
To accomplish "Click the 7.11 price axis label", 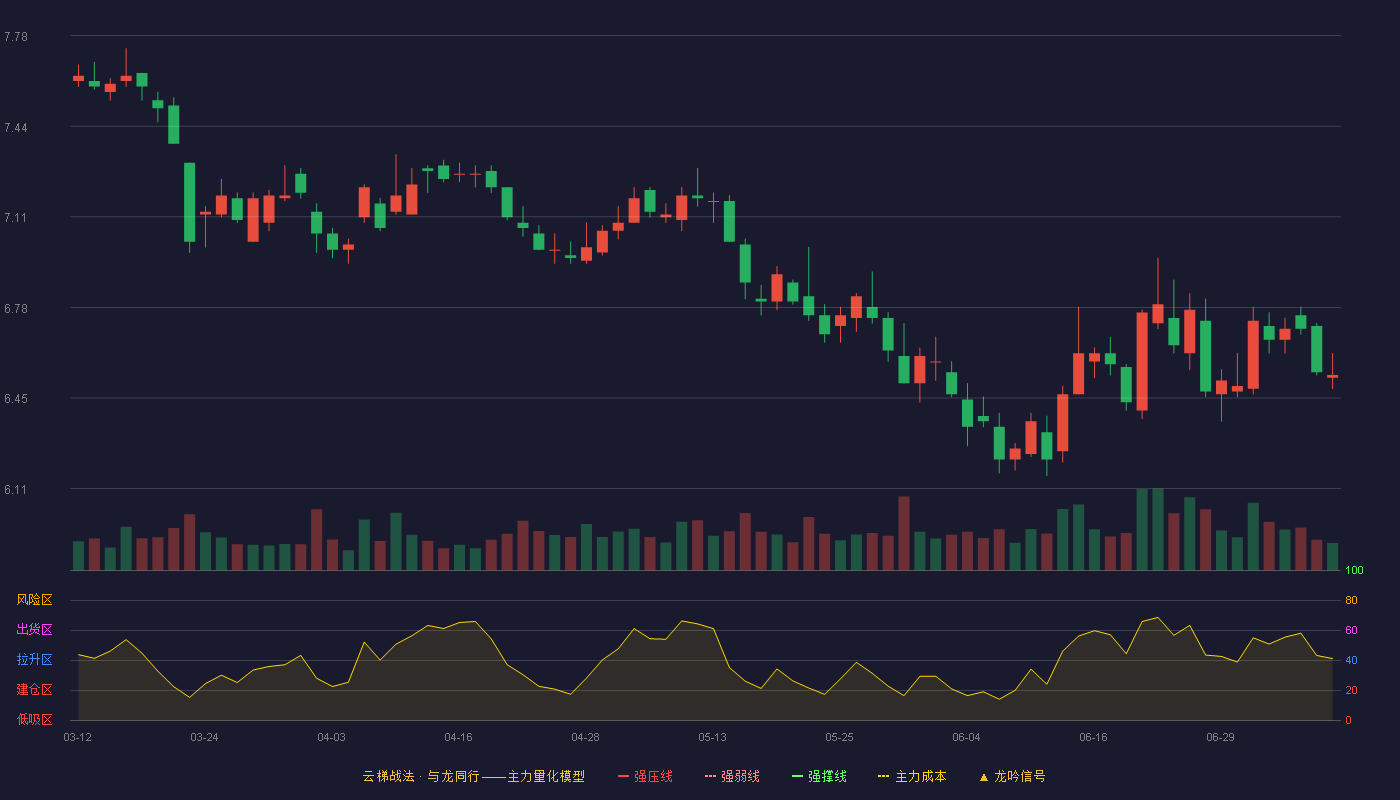I will [x=16, y=218].
